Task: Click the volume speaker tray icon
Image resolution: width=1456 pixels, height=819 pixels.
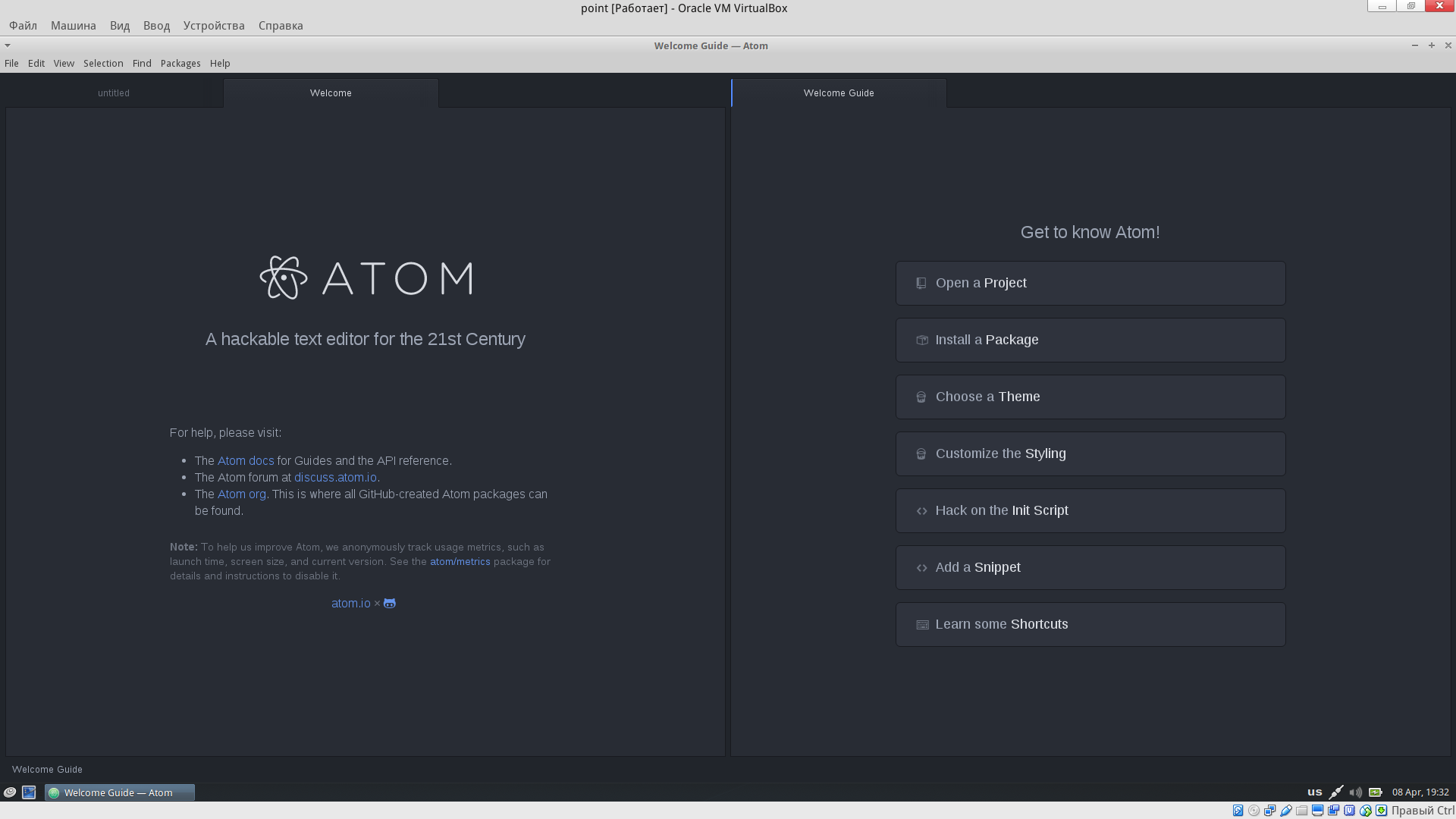Action: (1355, 792)
